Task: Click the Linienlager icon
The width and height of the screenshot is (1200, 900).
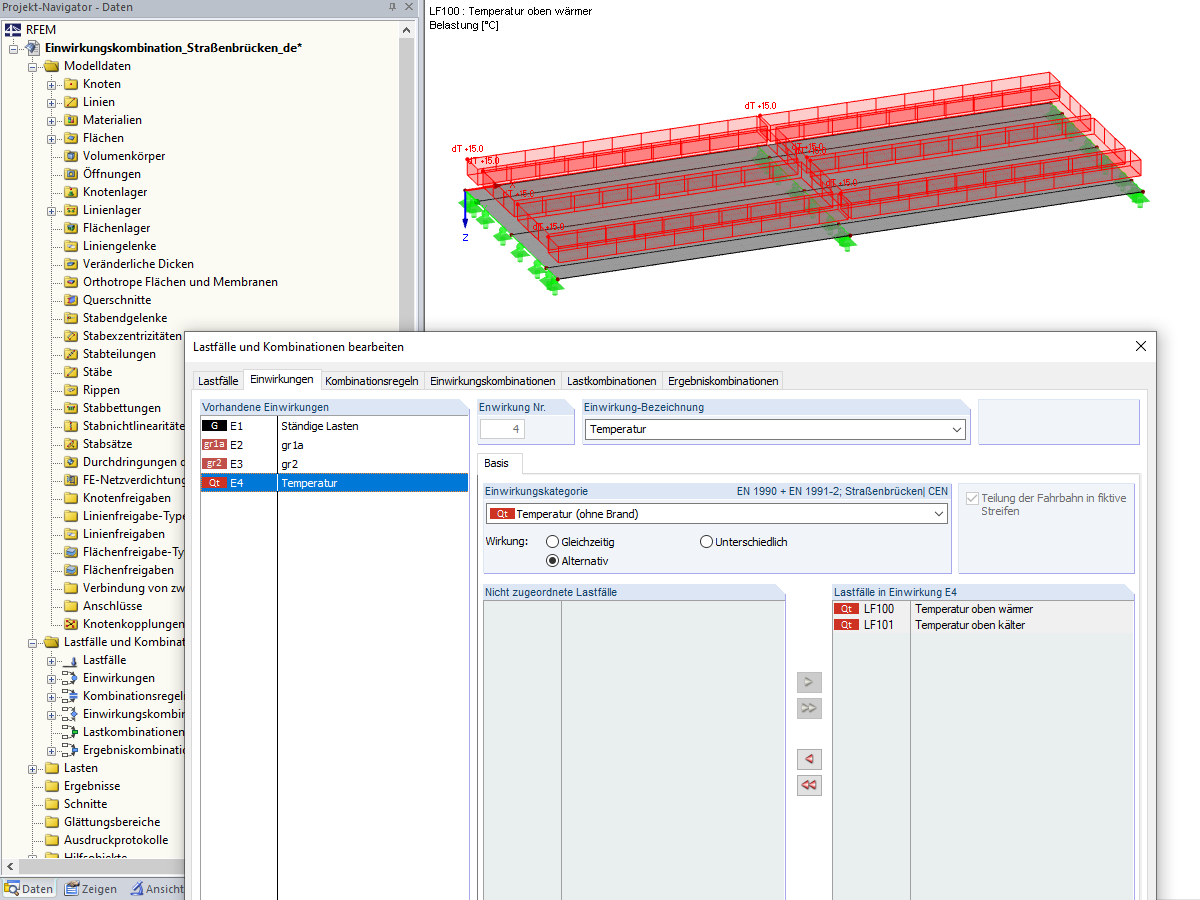Action: click(71, 210)
